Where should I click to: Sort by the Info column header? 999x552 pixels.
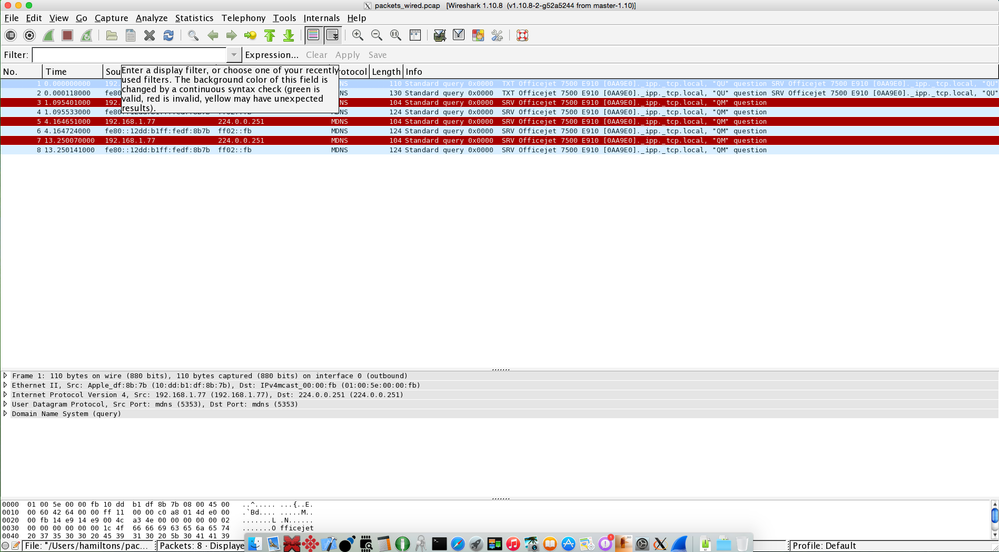coord(700,71)
